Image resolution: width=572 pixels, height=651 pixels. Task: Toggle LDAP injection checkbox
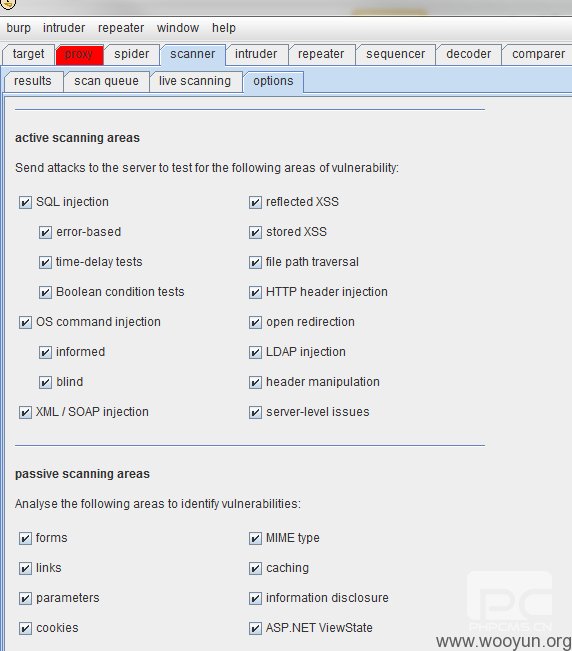[x=255, y=352]
